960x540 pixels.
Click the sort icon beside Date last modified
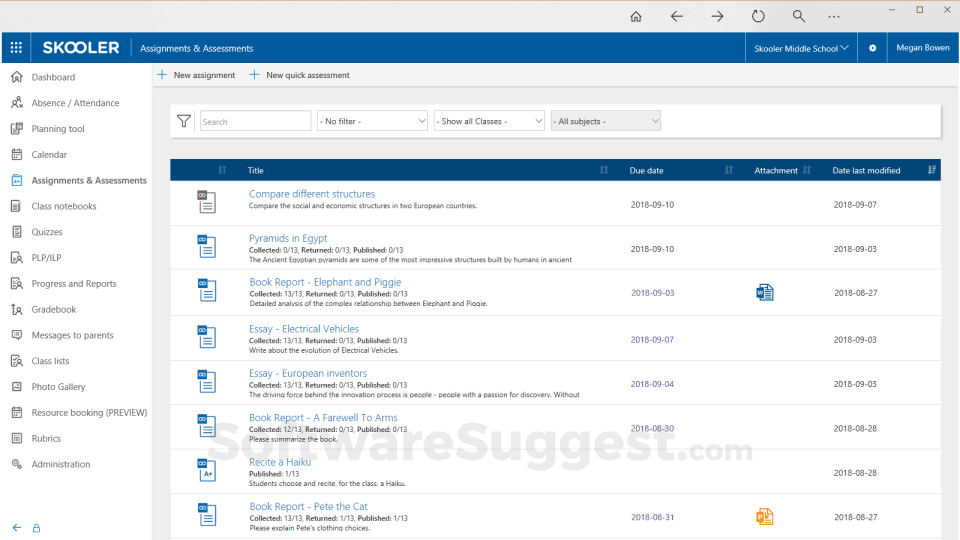click(x=931, y=170)
